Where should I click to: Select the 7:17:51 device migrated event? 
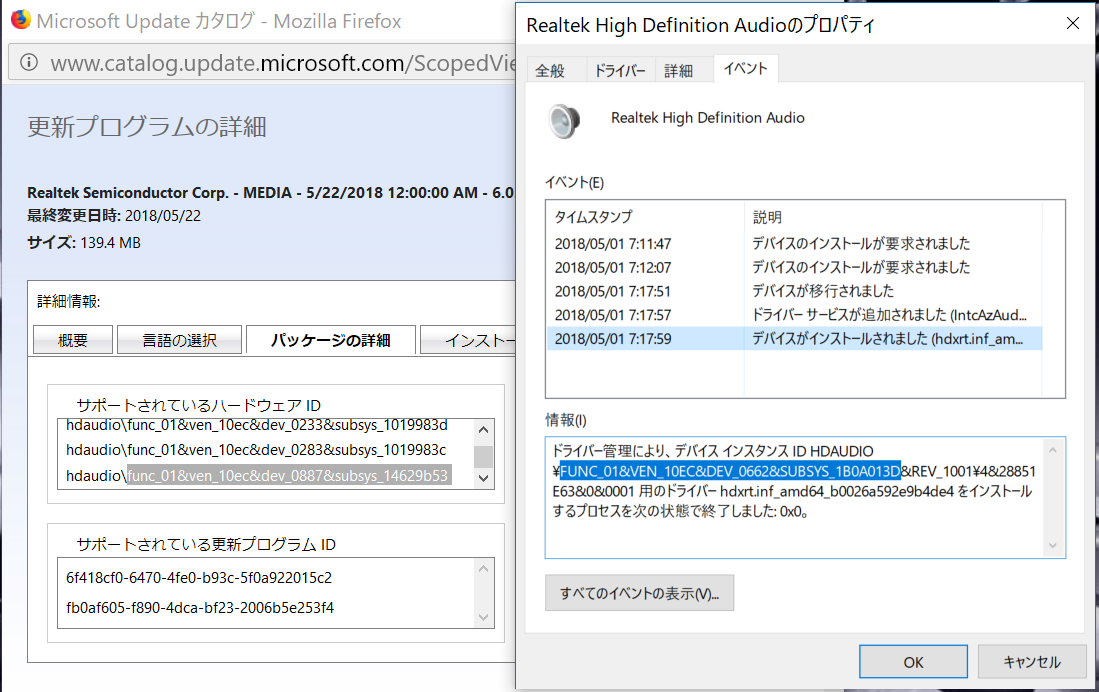[x=794, y=292]
